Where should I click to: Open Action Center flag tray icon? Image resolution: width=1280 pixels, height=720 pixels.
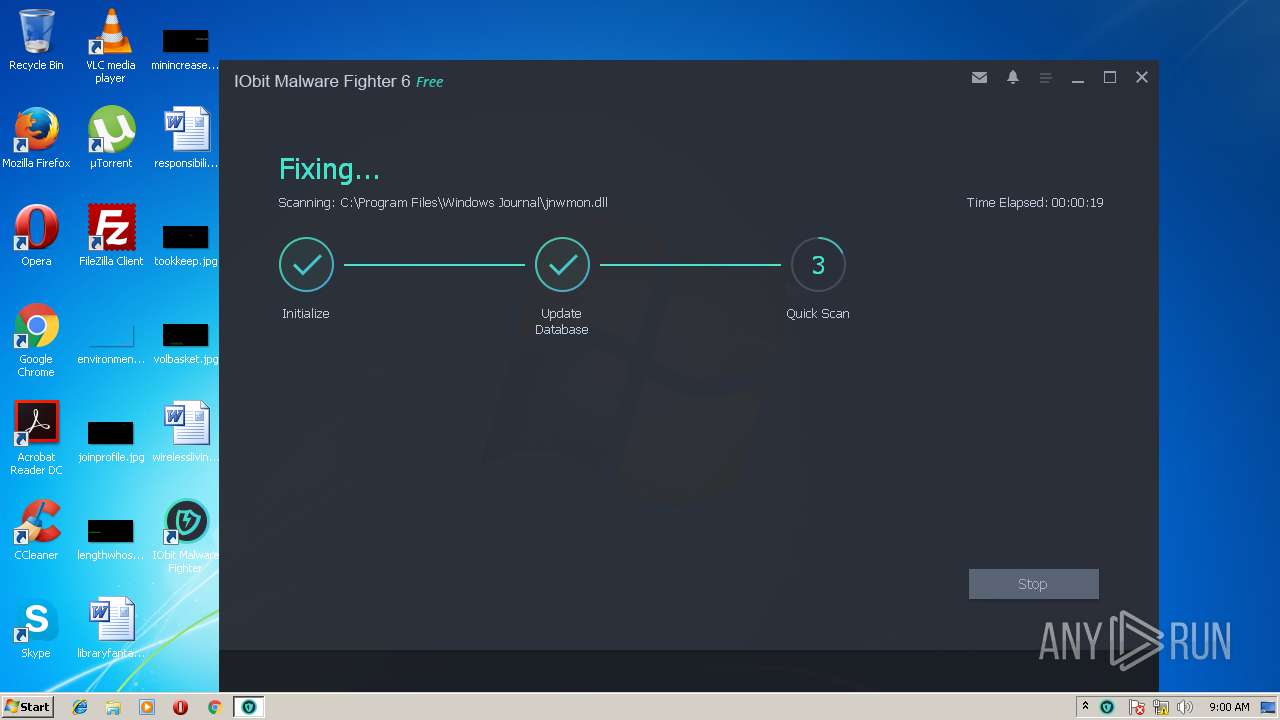pyautogui.click(x=1137, y=707)
